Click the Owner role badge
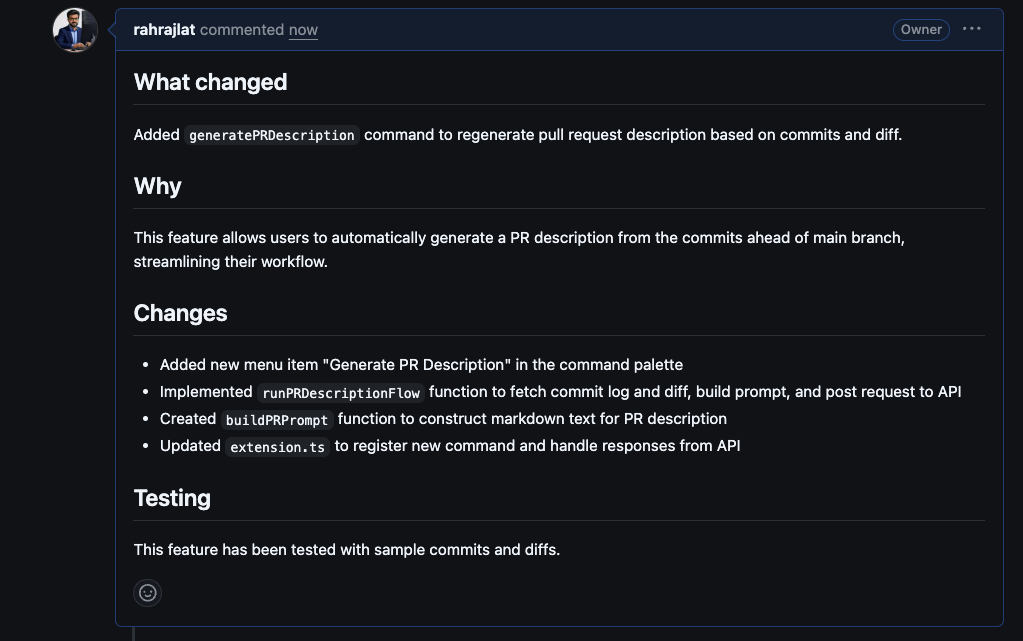This screenshot has height=641, width=1023. tap(920, 29)
